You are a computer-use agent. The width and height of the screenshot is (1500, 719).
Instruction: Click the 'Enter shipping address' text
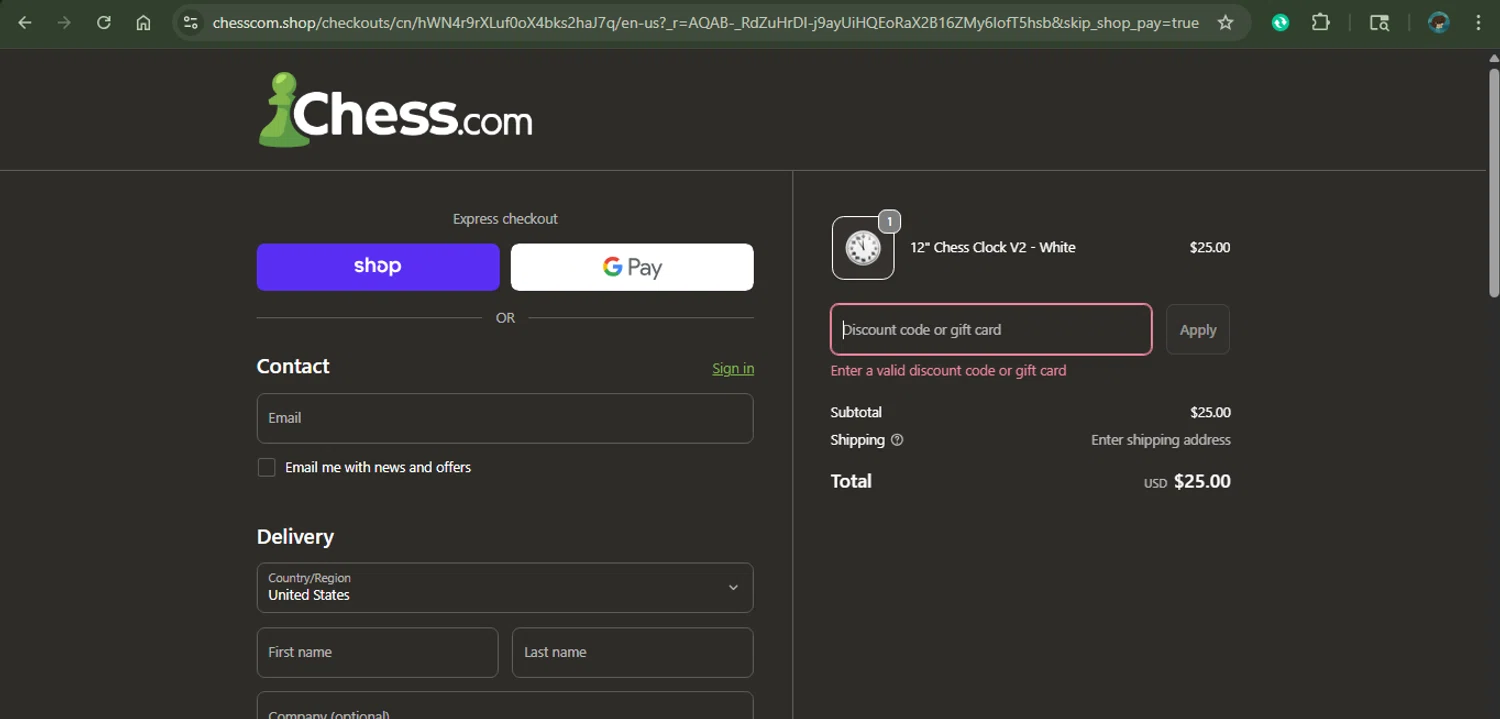pos(1161,440)
